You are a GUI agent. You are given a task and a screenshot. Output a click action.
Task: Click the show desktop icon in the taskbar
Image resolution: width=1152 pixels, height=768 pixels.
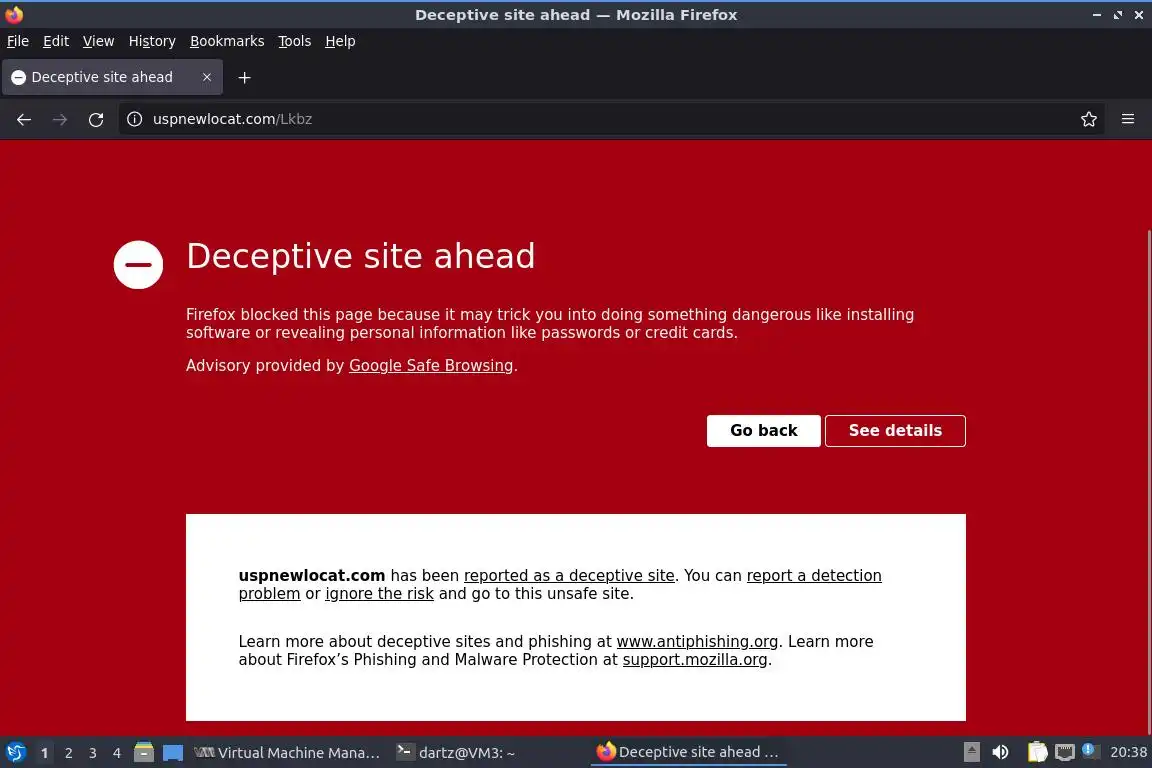tap(173, 753)
